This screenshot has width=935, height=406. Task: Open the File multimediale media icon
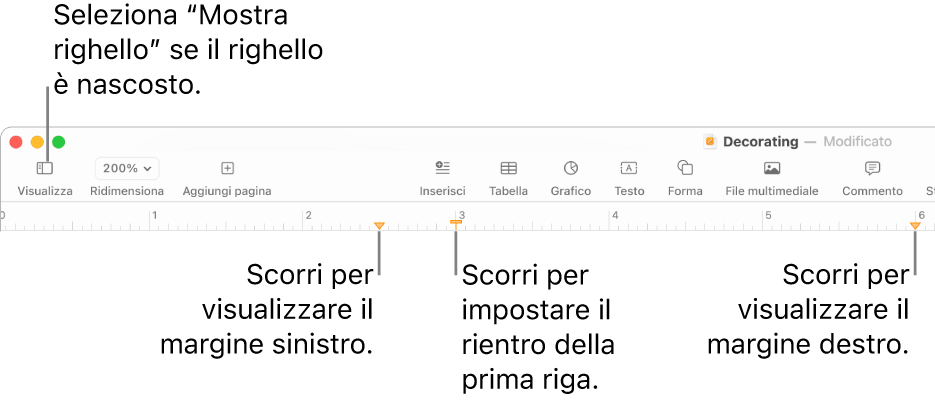coord(772,168)
